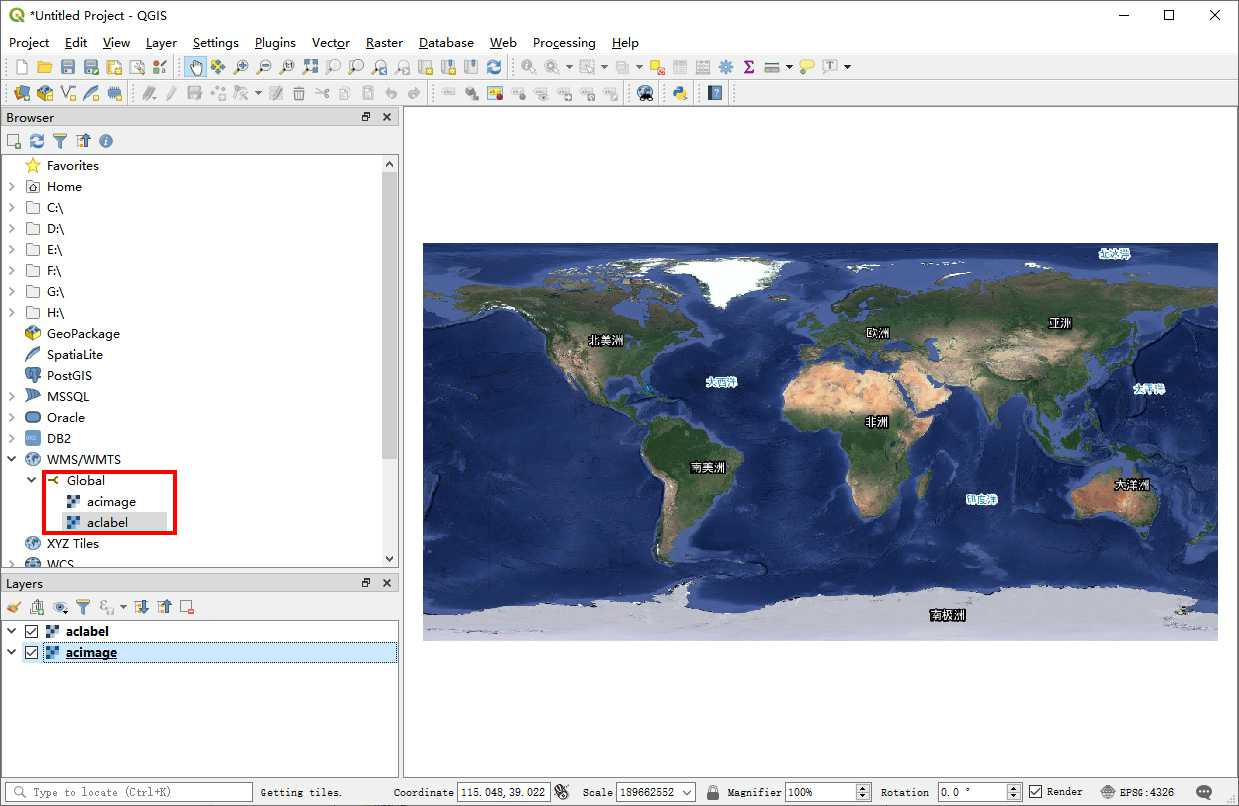Viewport: 1239px width, 806px height.
Task: Expand the MSSQL node
Action: coord(11,396)
